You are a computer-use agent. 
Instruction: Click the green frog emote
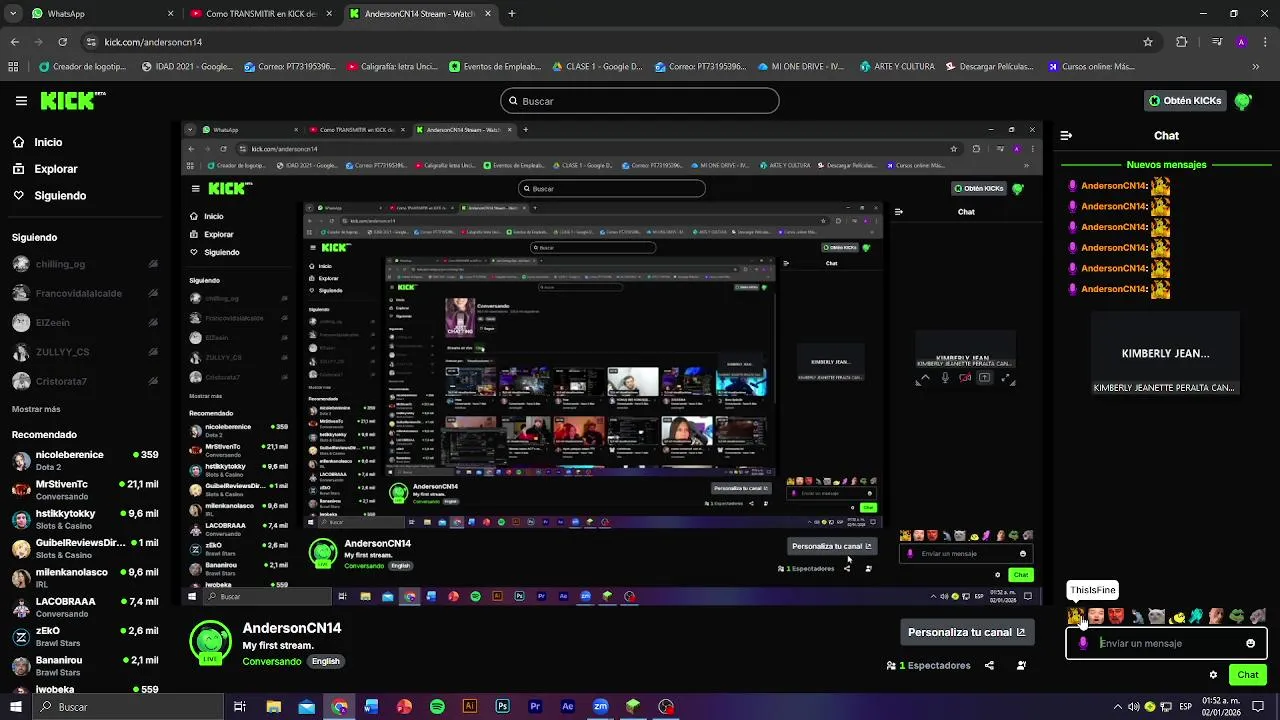point(1237,616)
